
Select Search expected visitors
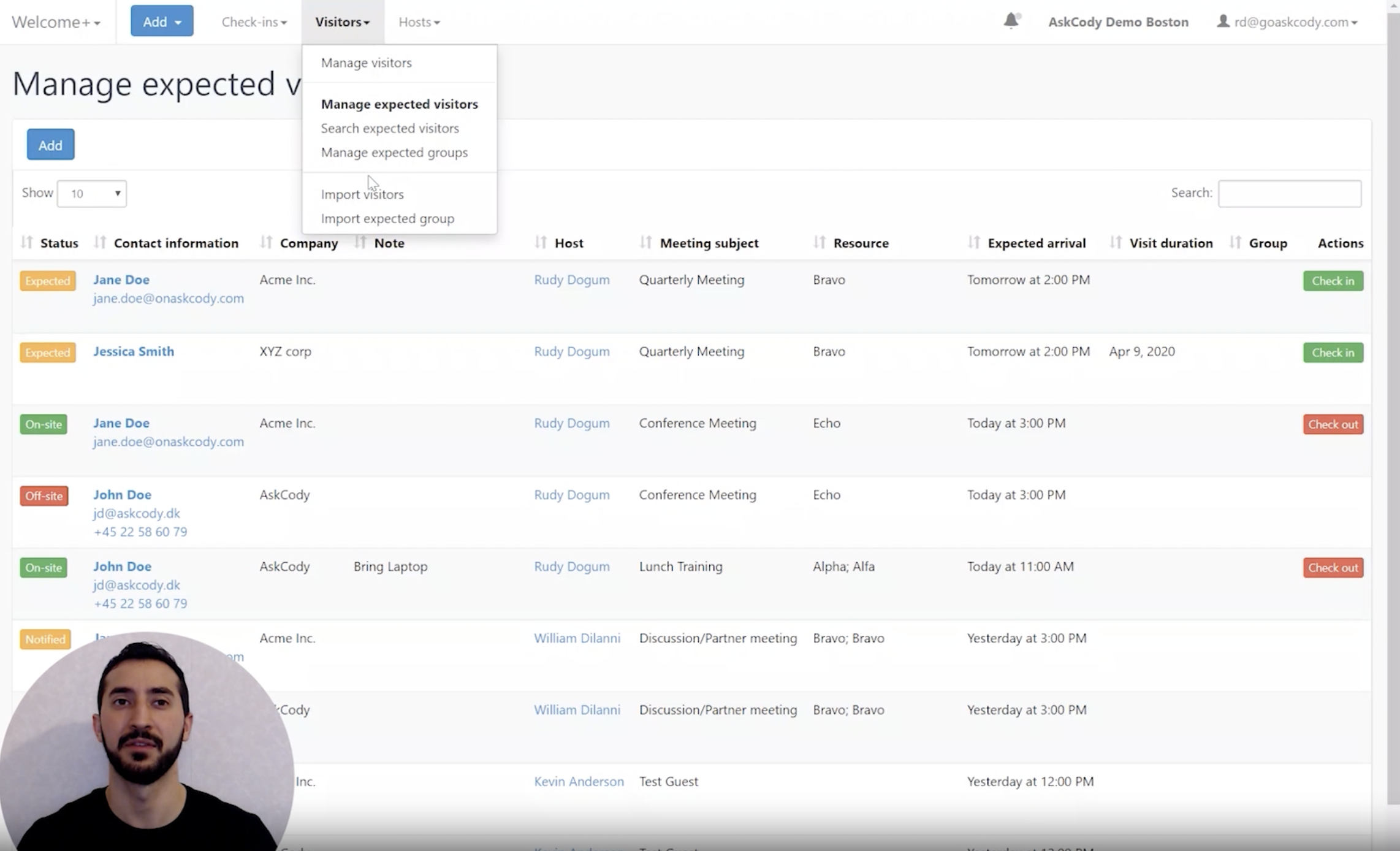pyautogui.click(x=390, y=128)
